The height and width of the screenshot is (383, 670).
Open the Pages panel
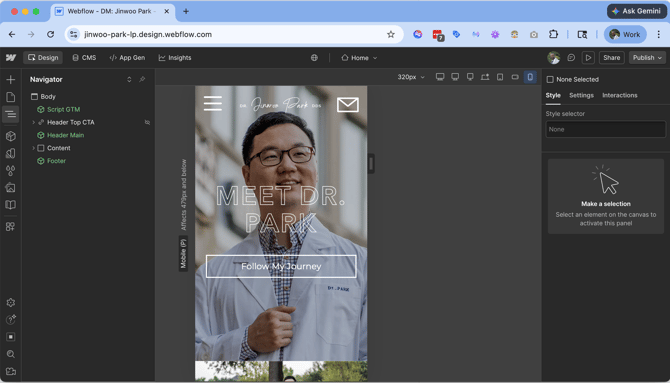tap(11, 97)
